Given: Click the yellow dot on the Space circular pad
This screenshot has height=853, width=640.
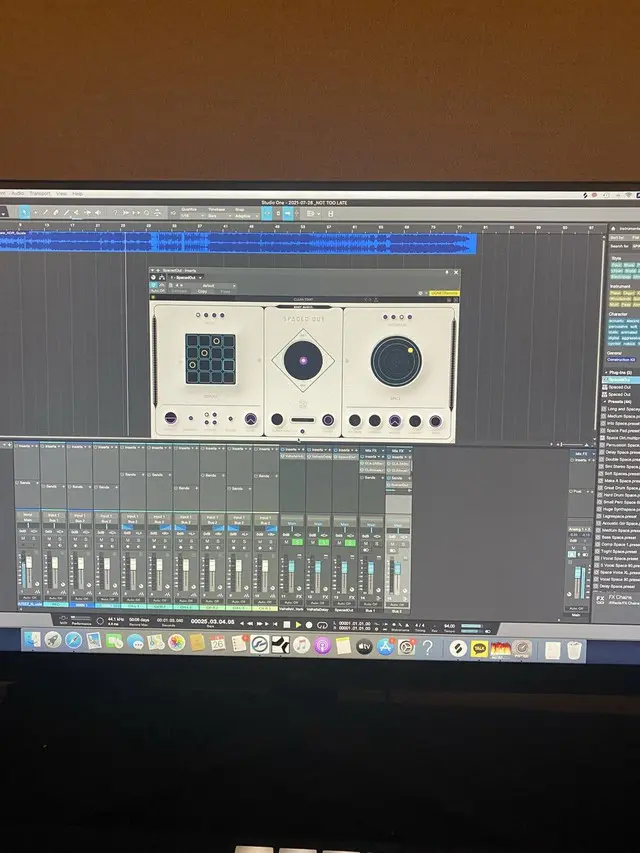Looking at the screenshot, I should (410, 350).
